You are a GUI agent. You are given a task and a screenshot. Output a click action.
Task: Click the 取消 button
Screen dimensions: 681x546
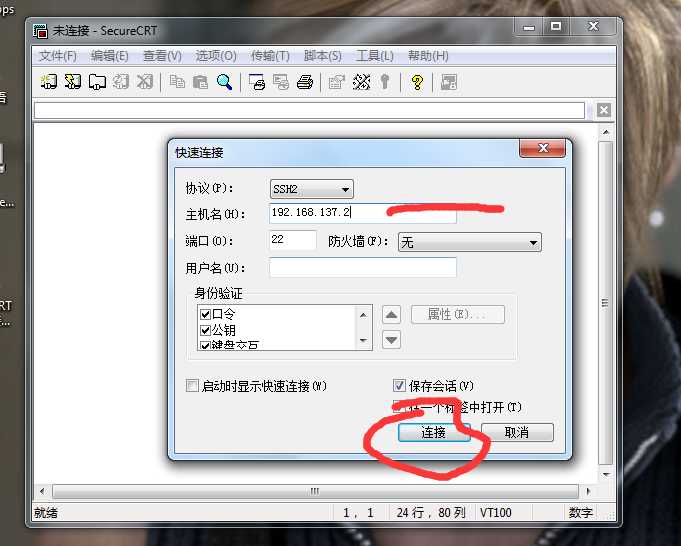517,432
